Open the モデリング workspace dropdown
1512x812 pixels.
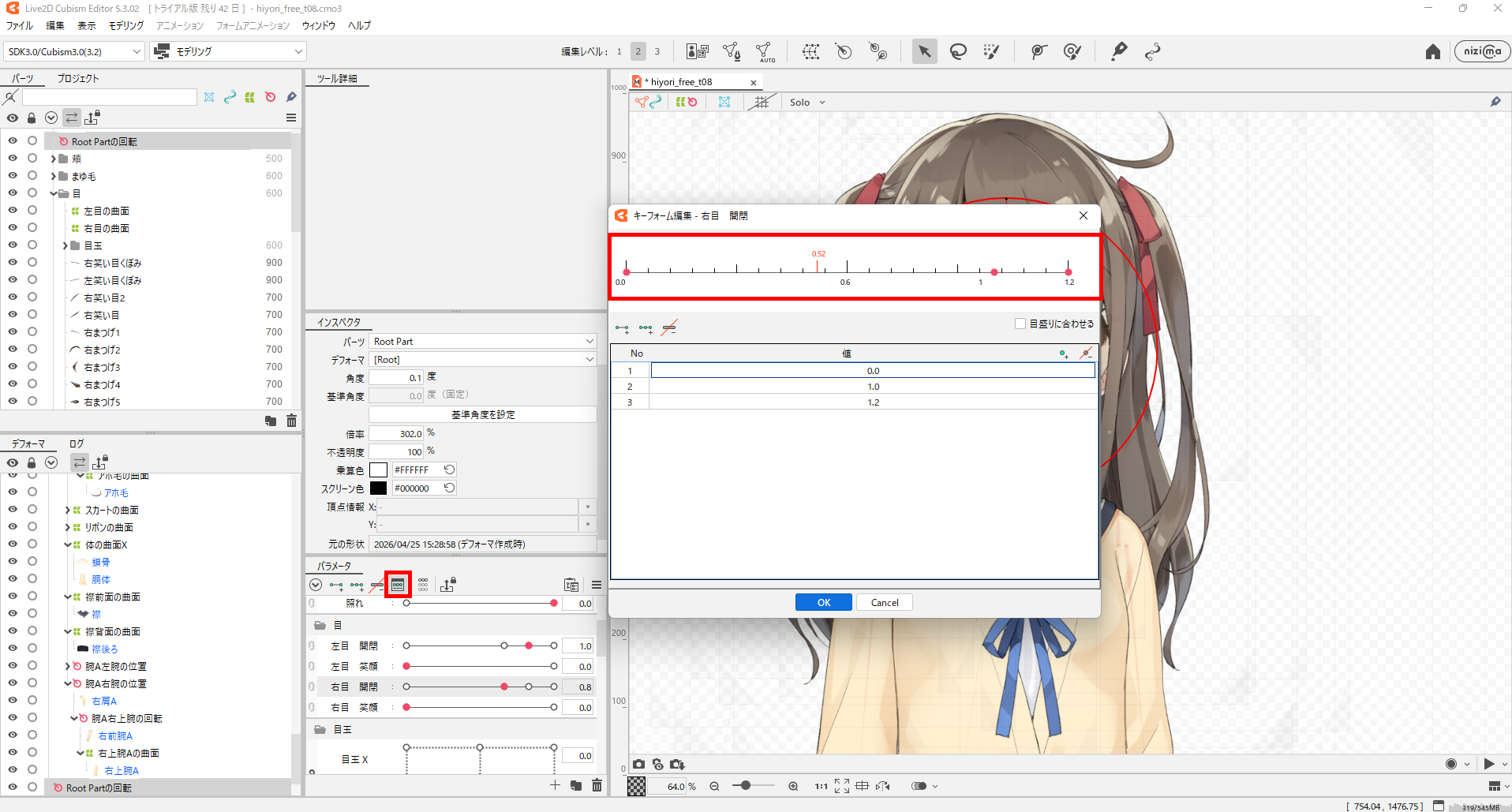coord(229,51)
